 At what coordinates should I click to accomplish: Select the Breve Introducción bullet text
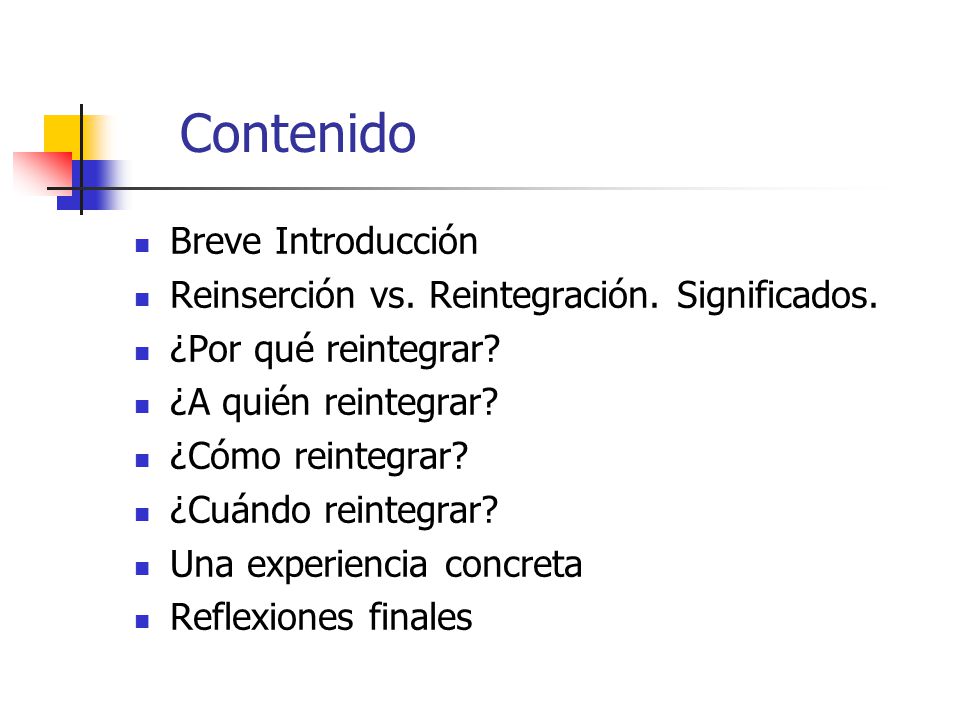click(x=324, y=241)
